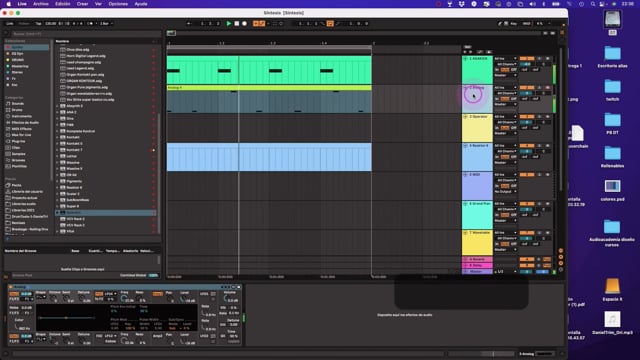640x360 pixels.
Task: Select the blue clip on Reaktor 6 track
Action: tap(269, 157)
